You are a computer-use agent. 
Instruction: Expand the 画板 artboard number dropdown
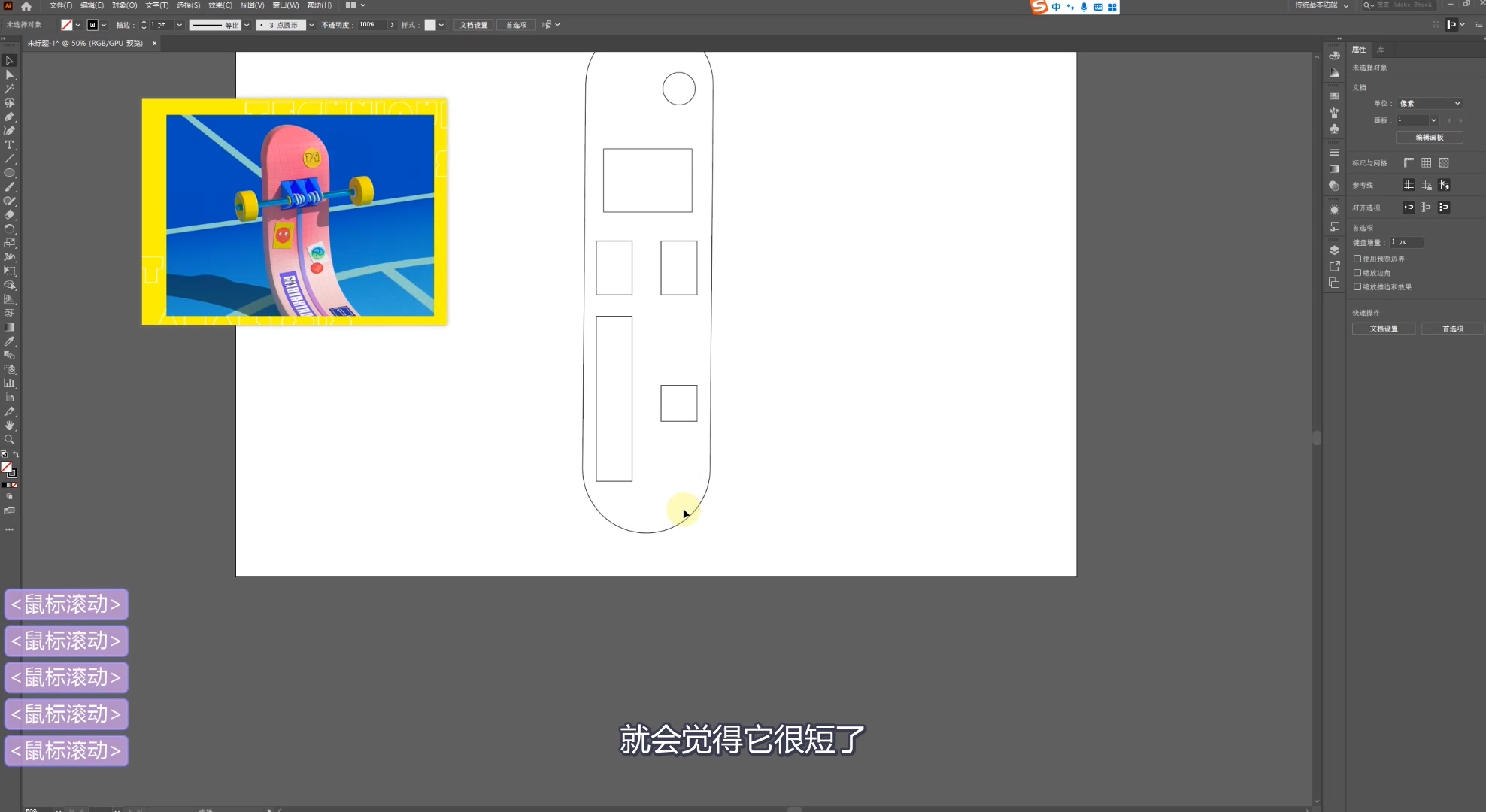tap(1433, 120)
